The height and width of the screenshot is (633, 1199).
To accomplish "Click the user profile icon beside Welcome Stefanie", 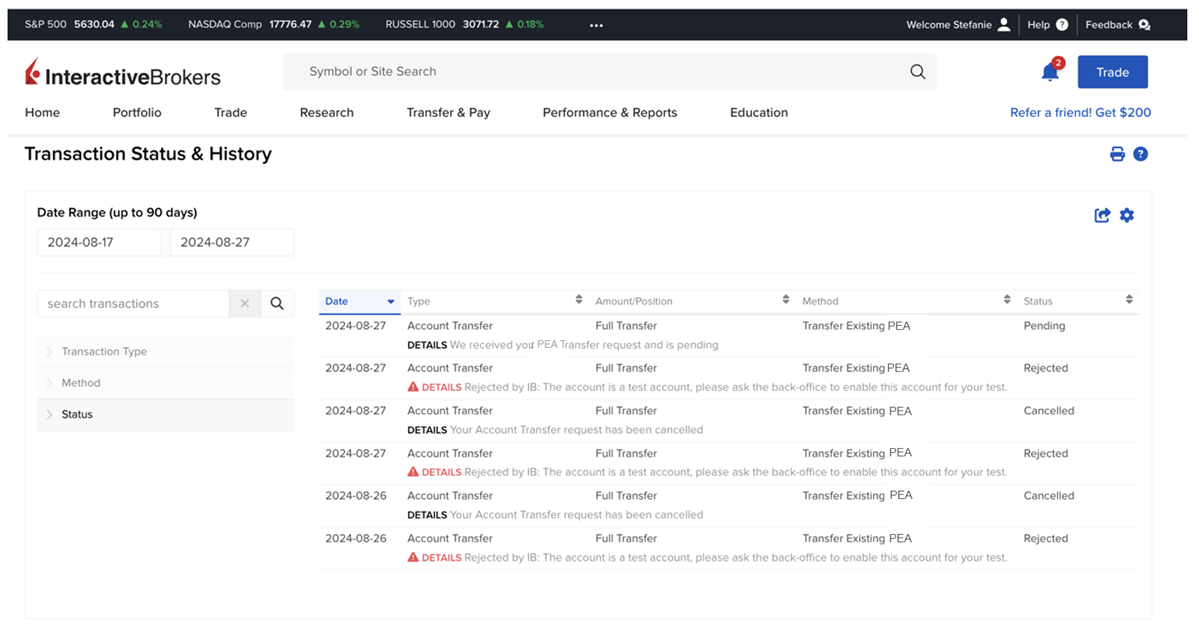I will coord(1004,24).
